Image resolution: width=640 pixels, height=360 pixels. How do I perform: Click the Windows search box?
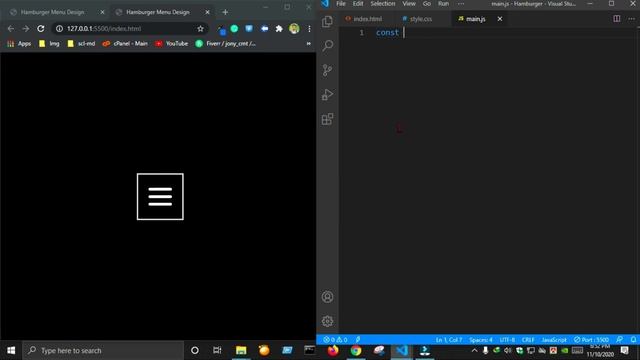(103, 350)
